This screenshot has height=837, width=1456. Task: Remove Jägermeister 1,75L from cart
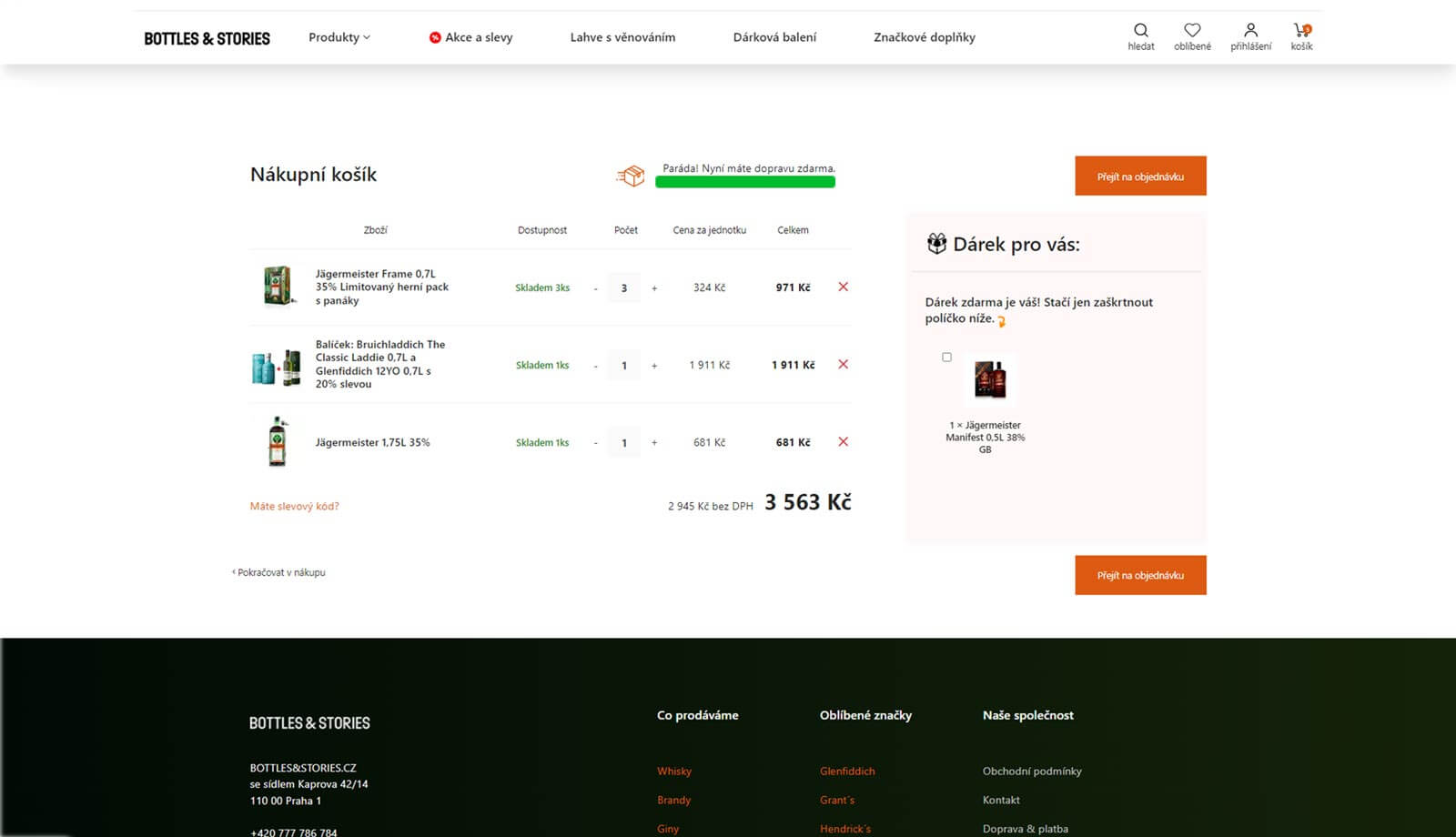(x=843, y=441)
